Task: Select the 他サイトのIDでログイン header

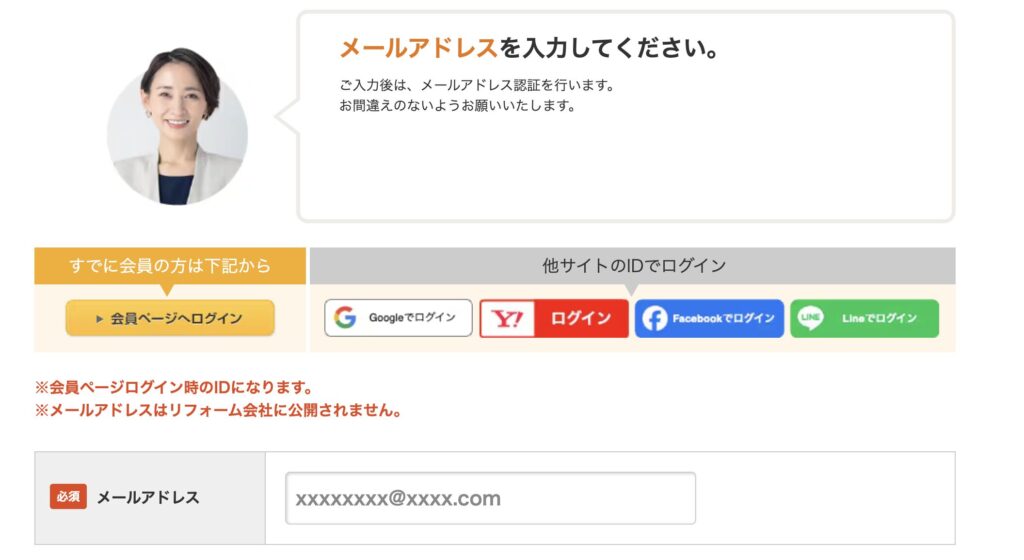Action: pos(633,266)
